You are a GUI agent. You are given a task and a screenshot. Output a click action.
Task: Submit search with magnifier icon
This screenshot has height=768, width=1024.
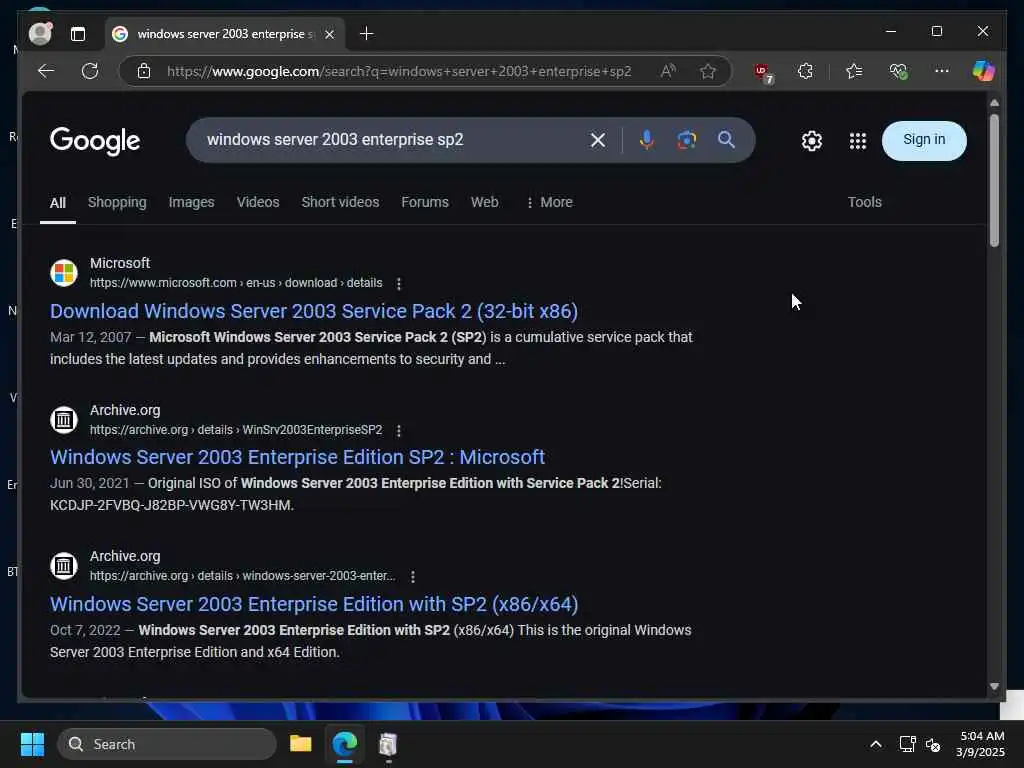pos(726,140)
